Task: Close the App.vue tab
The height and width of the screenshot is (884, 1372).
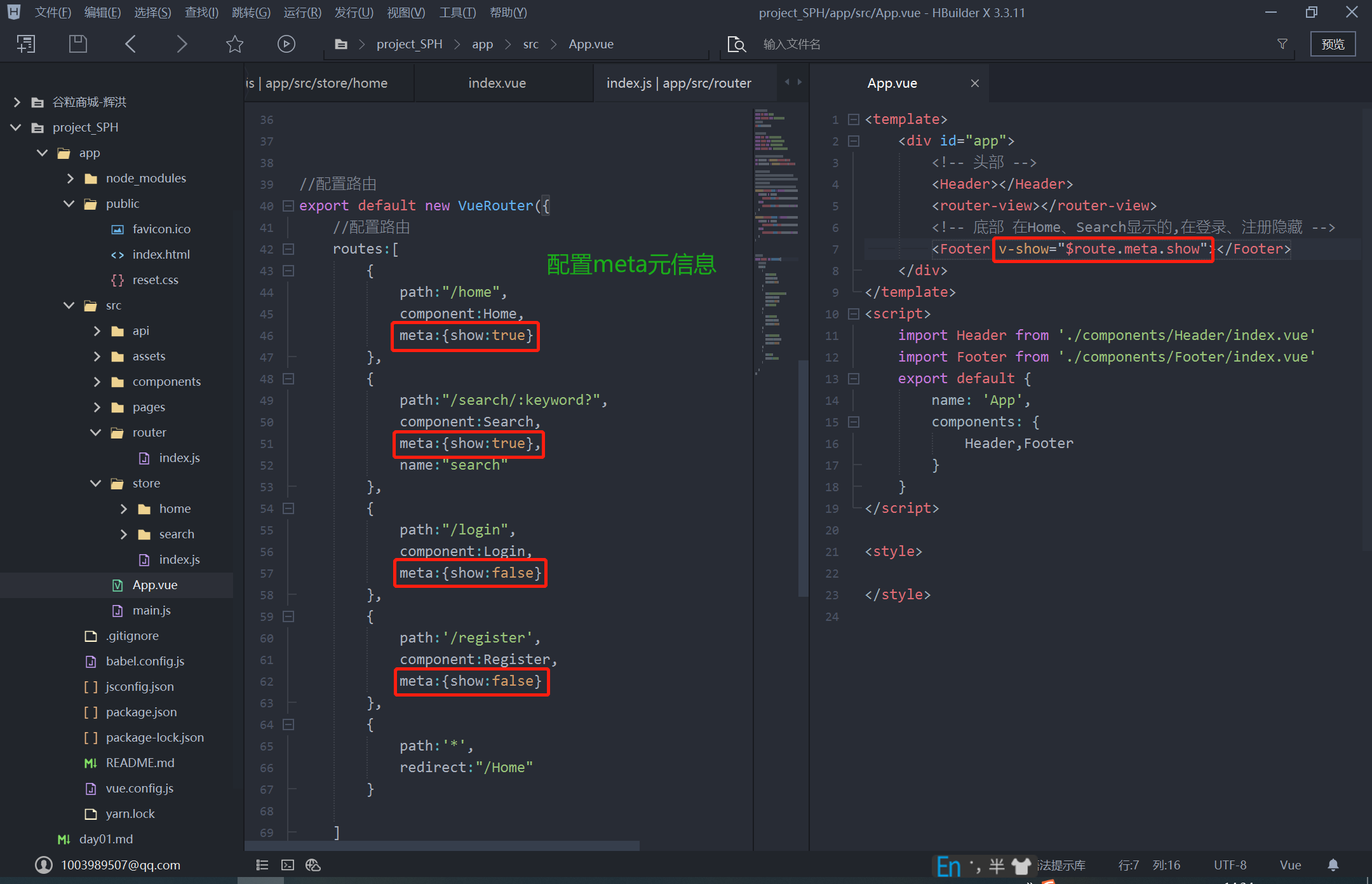Action: [x=975, y=83]
